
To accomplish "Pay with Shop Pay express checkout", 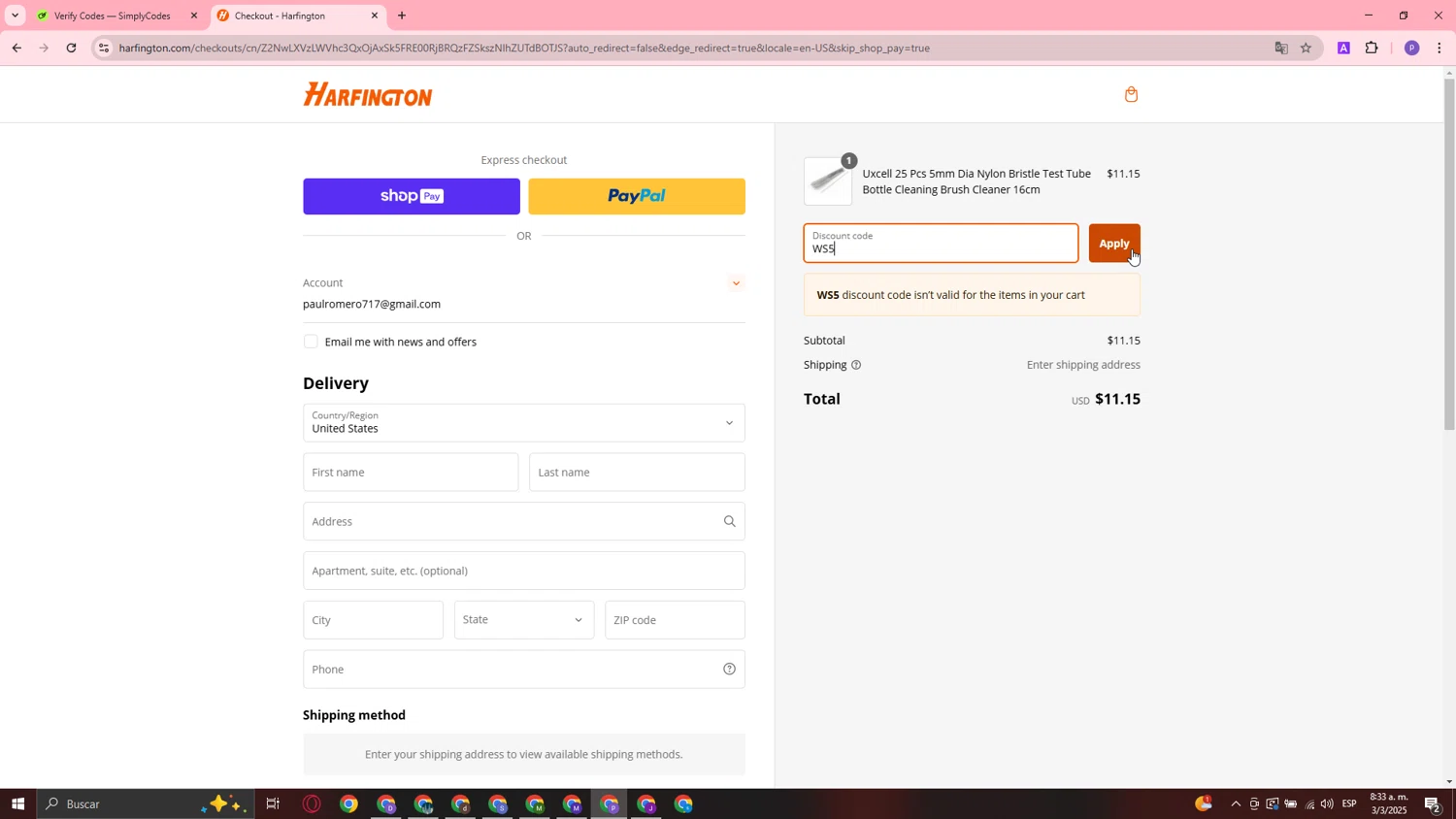I will tap(412, 196).
